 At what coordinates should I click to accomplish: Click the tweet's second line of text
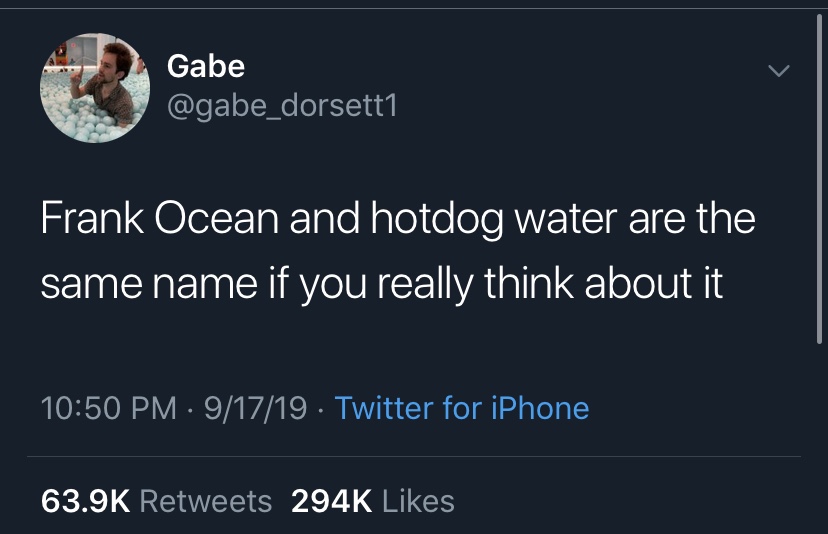click(x=380, y=284)
